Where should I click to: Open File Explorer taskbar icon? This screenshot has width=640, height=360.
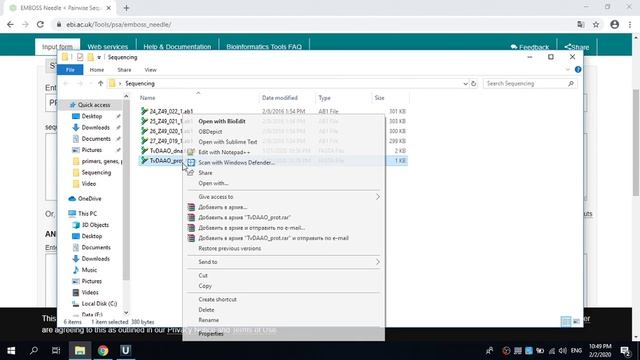click(80, 351)
